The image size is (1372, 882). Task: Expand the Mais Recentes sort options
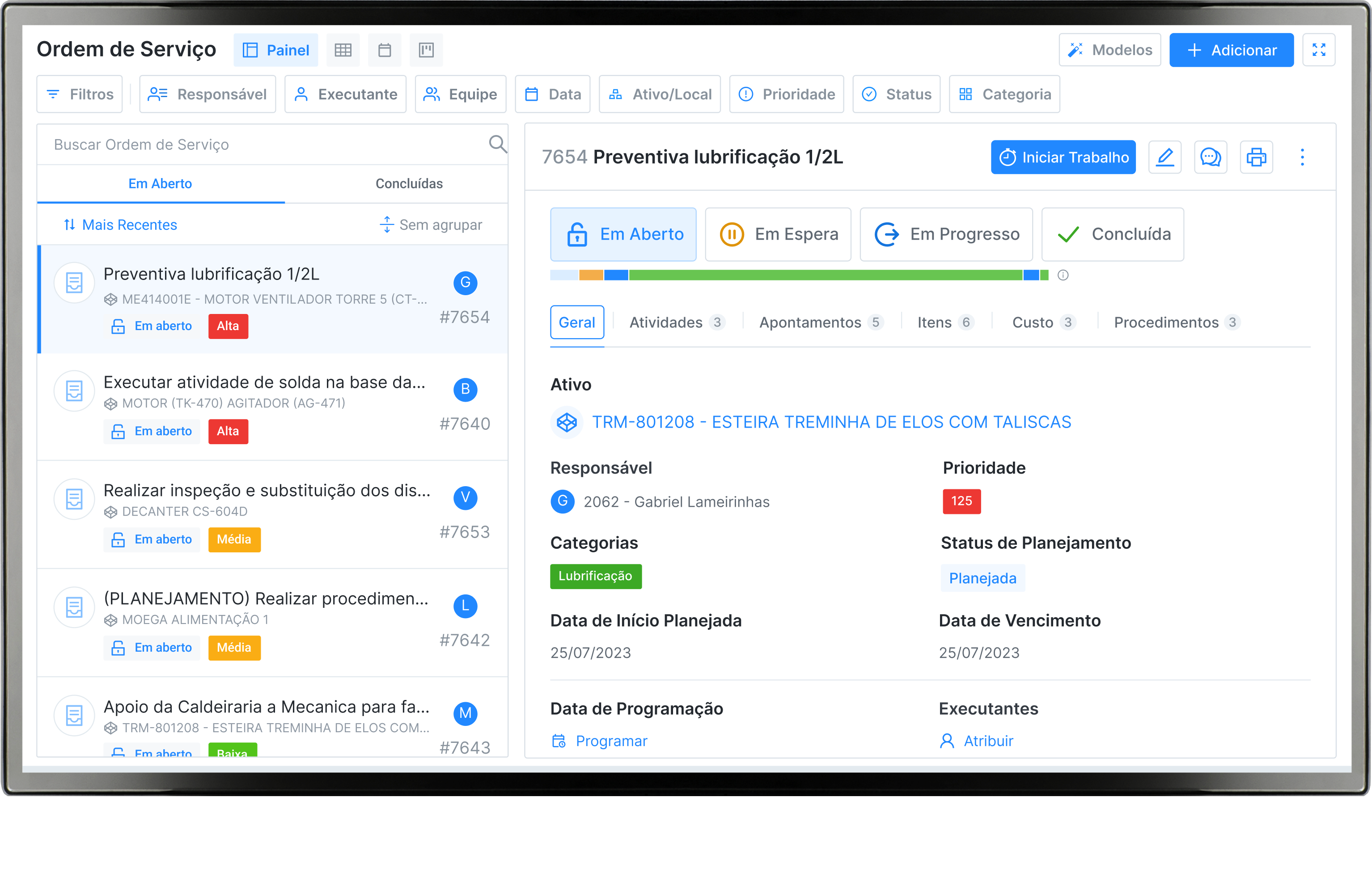click(120, 225)
